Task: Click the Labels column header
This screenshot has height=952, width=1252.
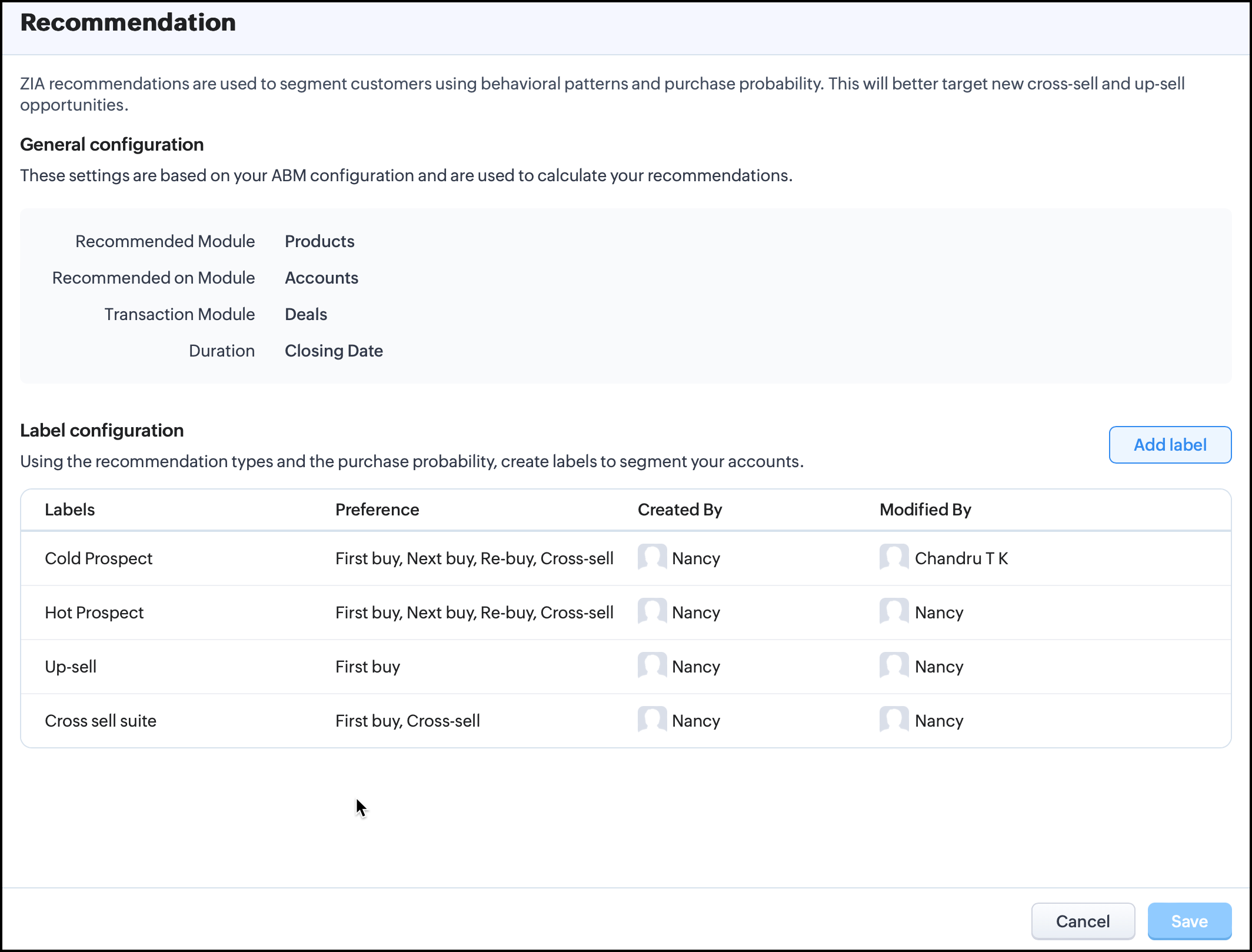Action: coord(69,510)
